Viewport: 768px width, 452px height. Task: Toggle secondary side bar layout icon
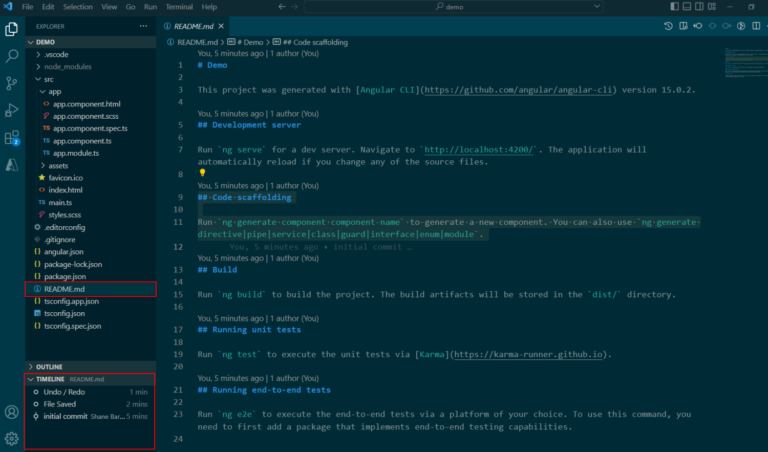point(699,7)
